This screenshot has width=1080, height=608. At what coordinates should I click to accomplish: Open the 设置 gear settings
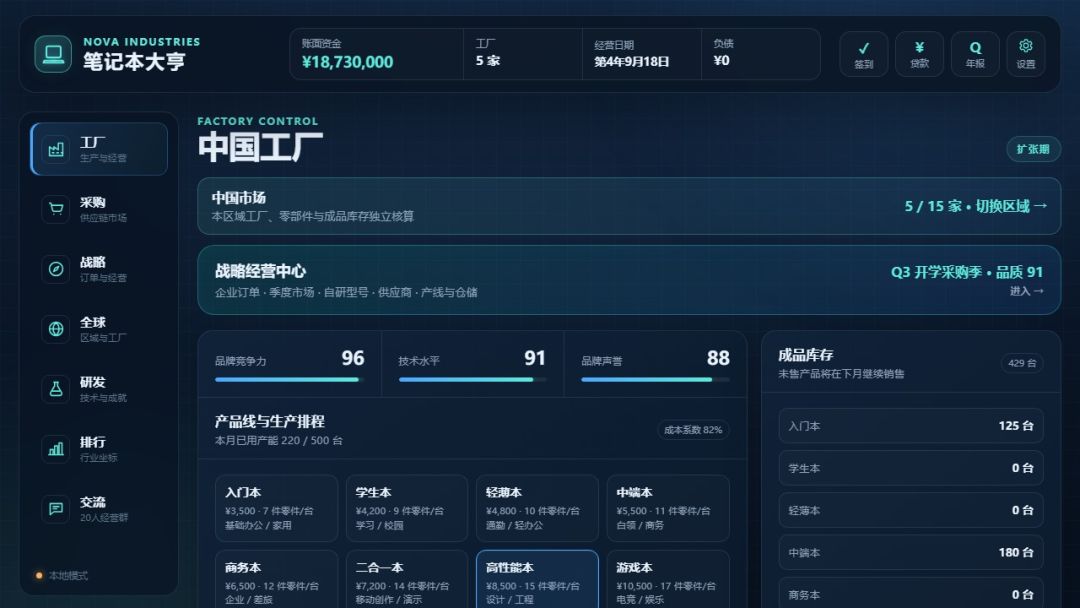click(1025, 54)
